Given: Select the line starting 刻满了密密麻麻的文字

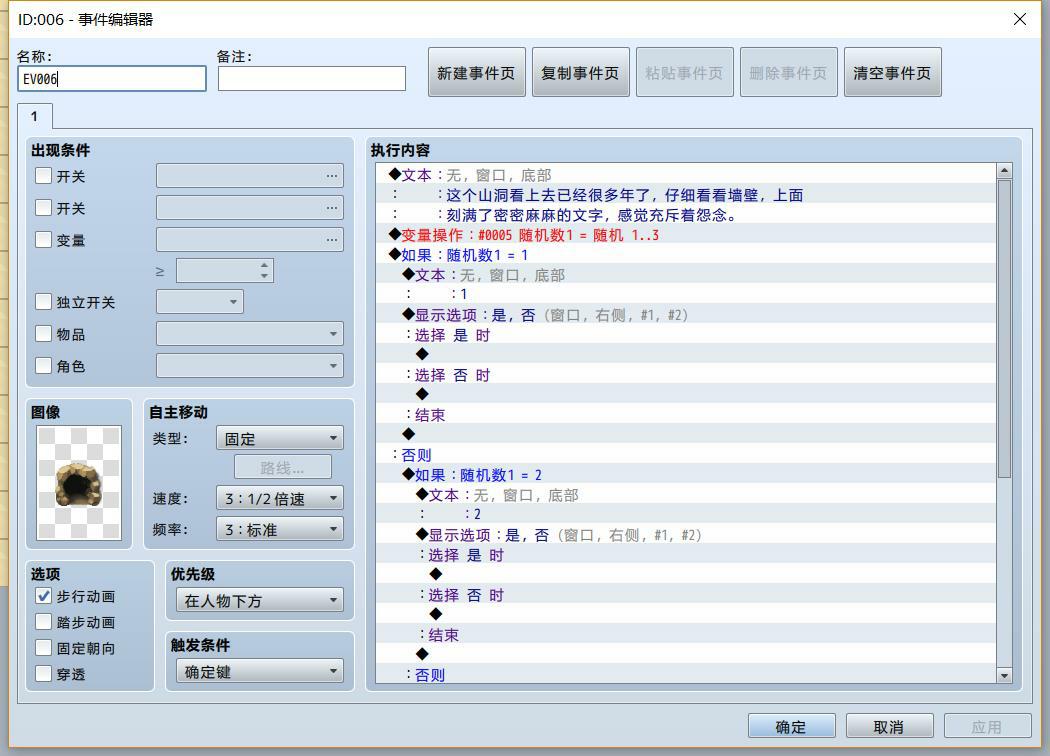Looking at the screenshot, I should click(686, 215).
